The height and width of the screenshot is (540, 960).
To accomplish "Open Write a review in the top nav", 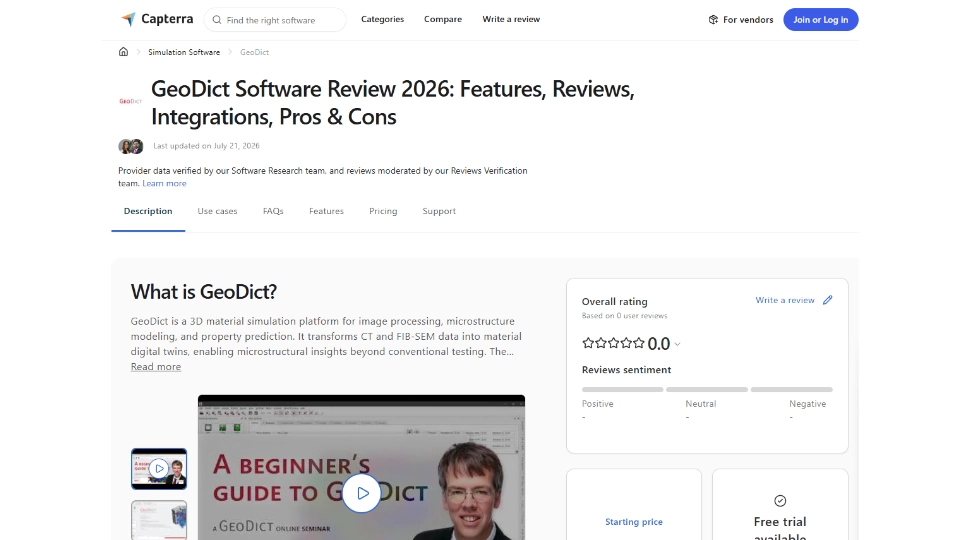I will point(511,19).
